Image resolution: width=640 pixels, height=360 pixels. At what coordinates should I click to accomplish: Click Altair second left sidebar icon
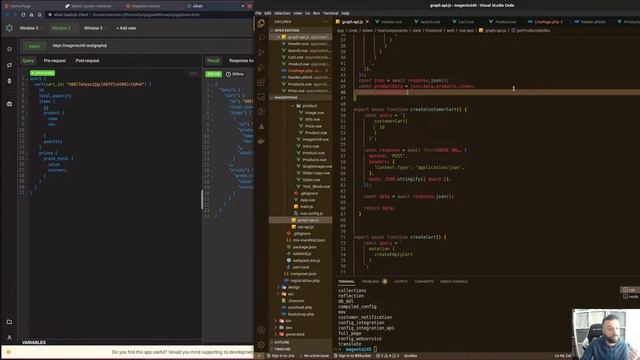click(x=9, y=65)
